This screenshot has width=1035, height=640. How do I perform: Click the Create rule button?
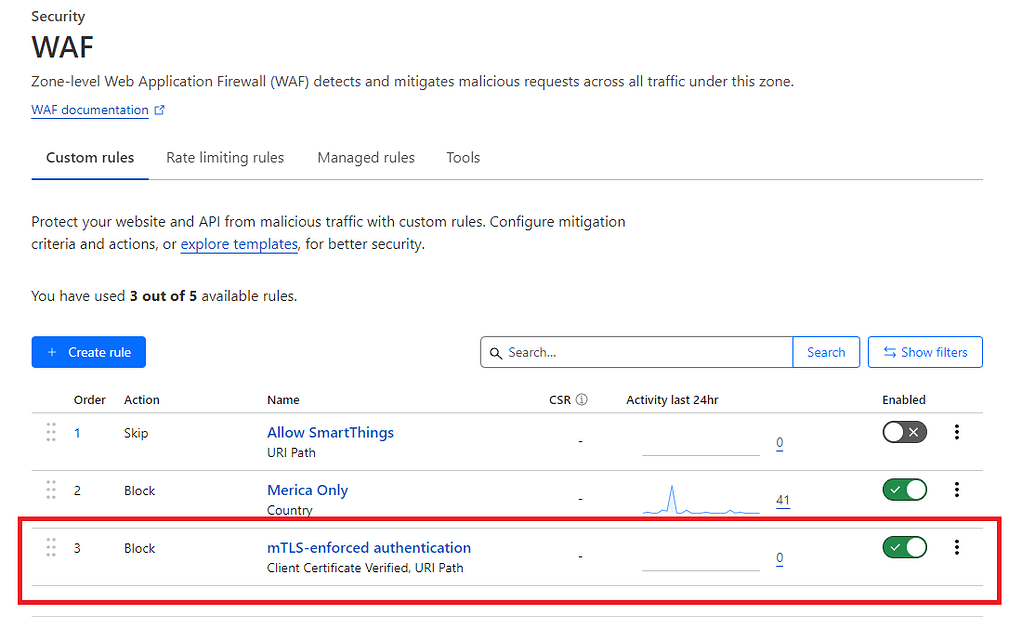click(88, 352)
